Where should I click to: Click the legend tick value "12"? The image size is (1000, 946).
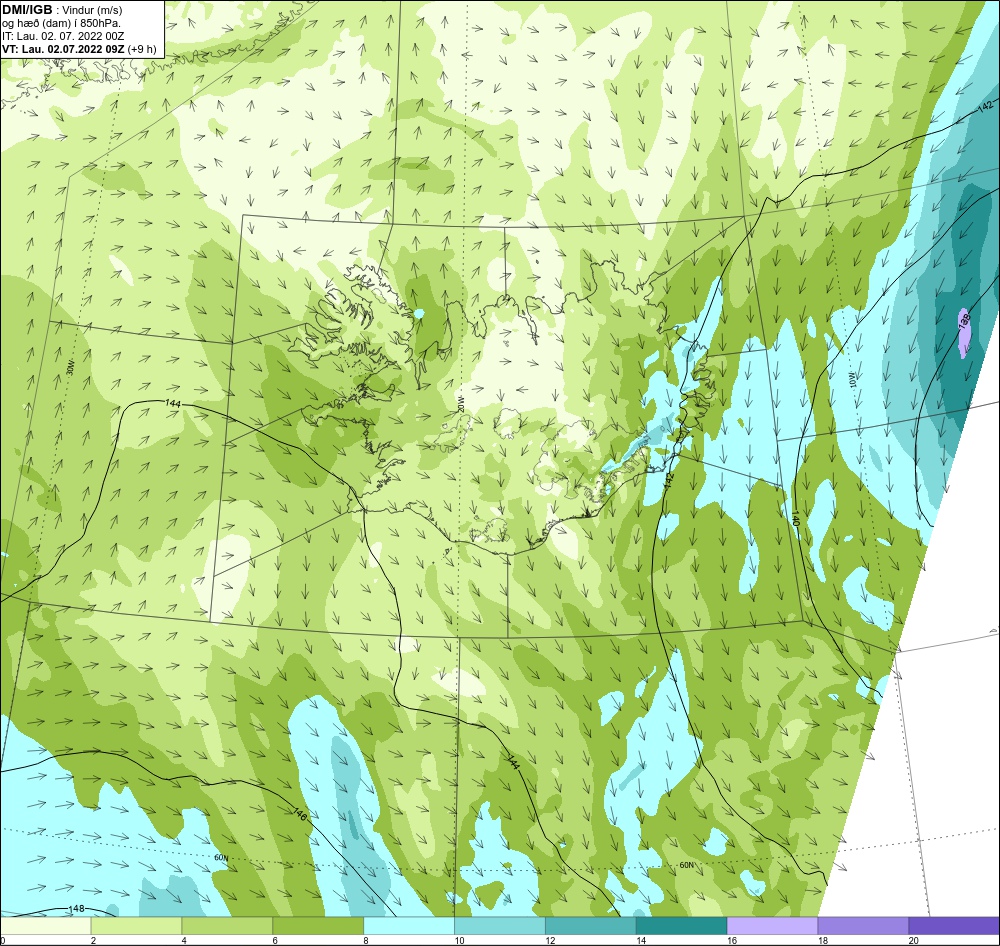tap(550, 940)
